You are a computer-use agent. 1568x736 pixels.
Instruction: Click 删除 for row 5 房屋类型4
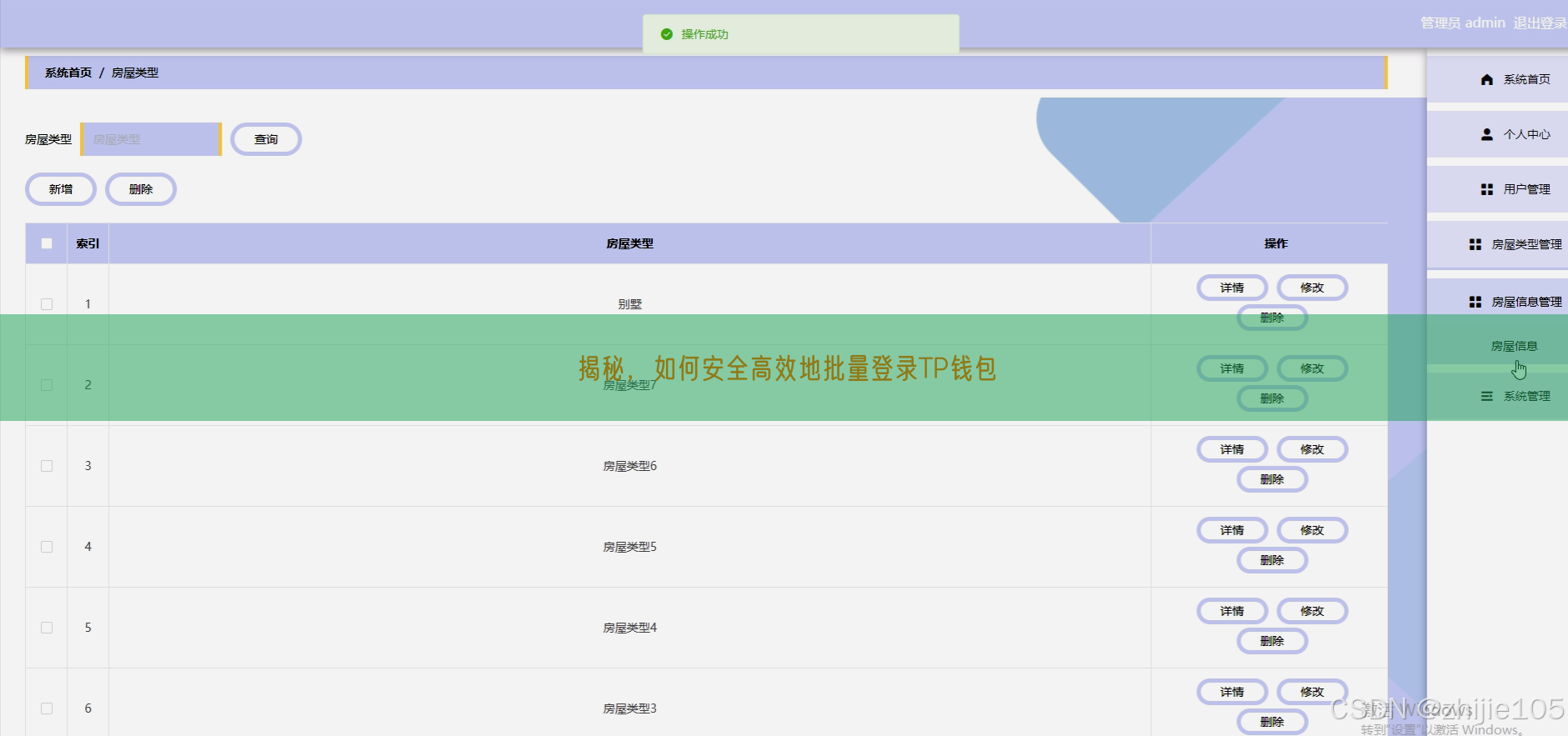1272,641
